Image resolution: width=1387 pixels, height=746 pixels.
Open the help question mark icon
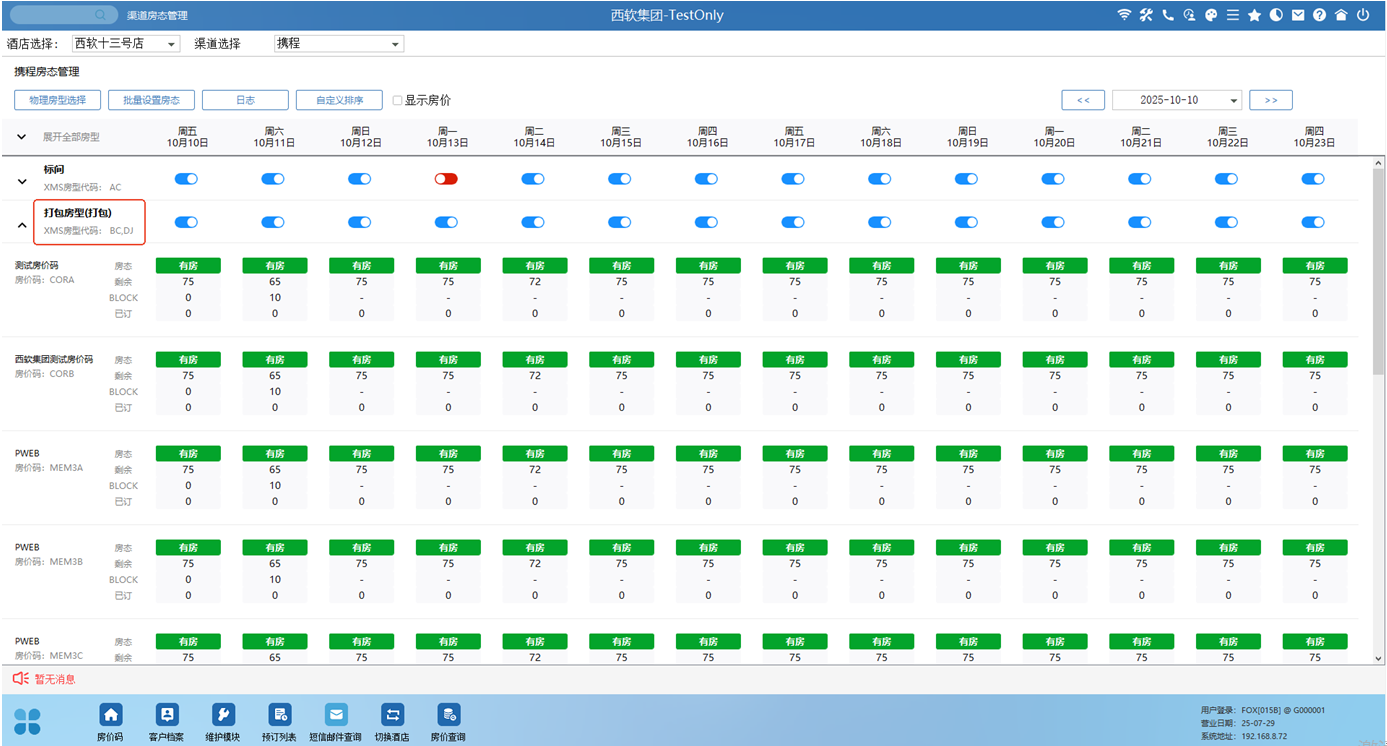click(1319, 15)
